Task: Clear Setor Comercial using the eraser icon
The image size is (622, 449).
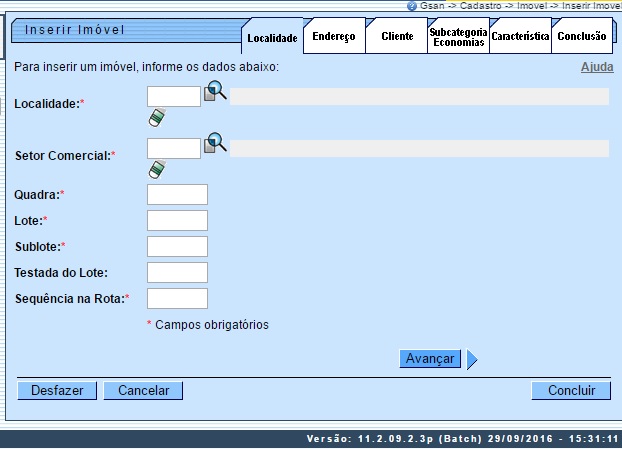Action: pyautogui.click(x=156, y=170)
